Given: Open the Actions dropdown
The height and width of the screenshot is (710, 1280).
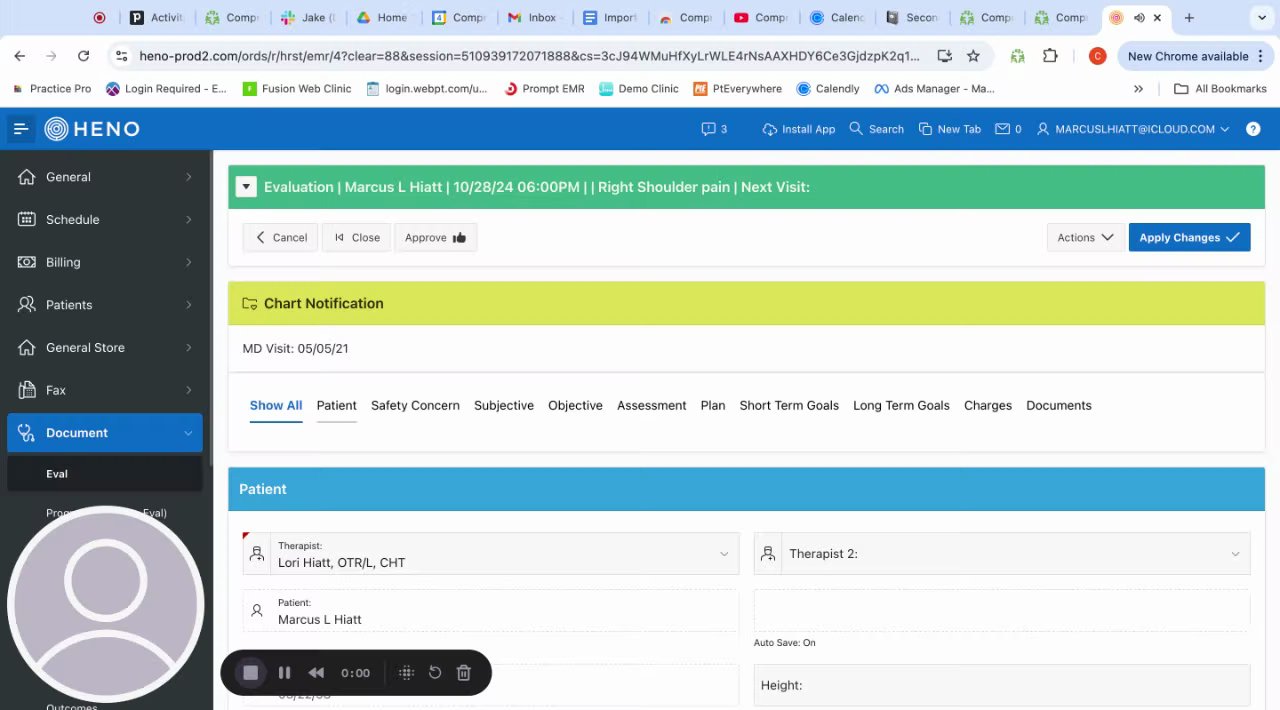Looking at the screenshot, I should point(1085,238).
